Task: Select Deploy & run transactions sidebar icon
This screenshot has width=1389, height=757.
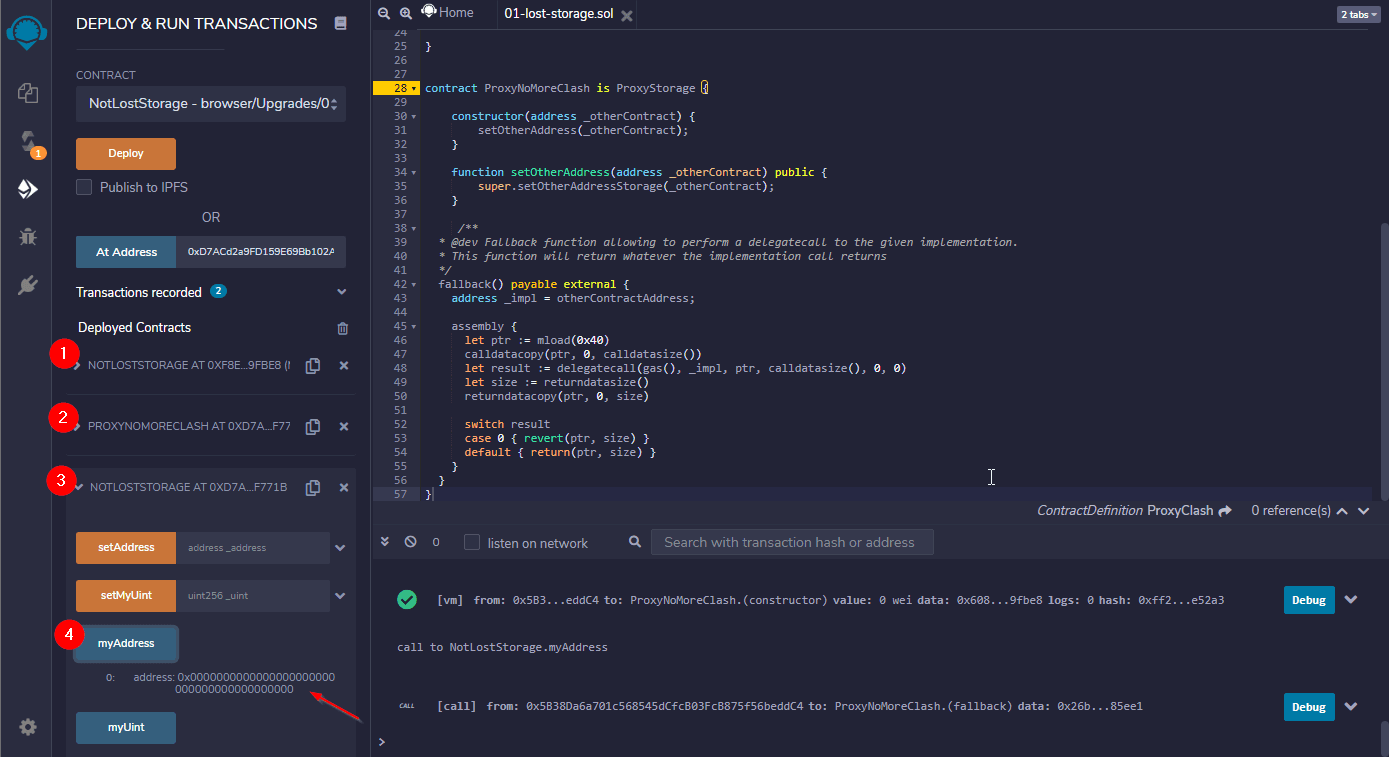Action: pos(28,189)
